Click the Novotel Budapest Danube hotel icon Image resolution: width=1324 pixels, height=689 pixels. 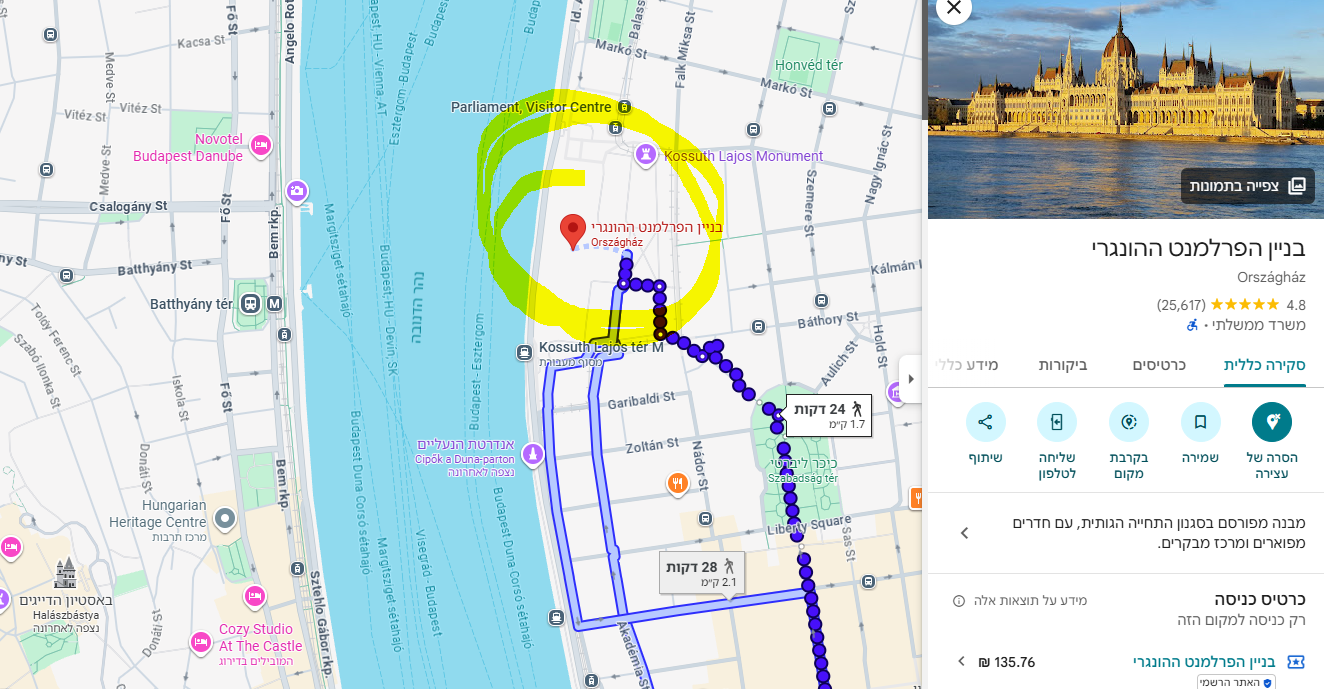click(260, 145)
